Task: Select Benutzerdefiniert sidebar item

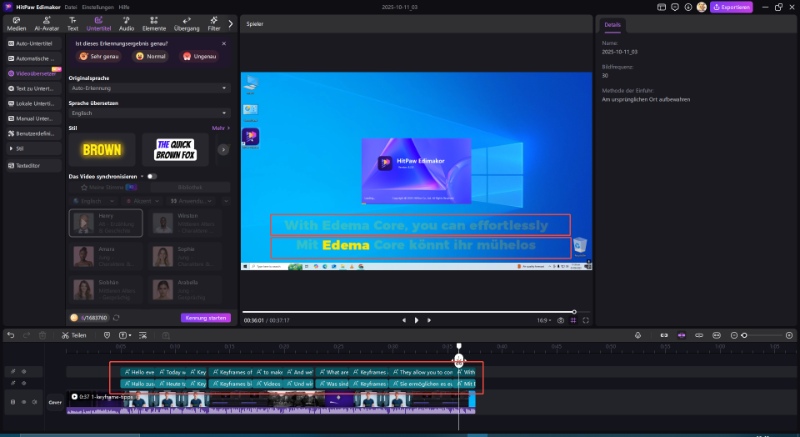Action: tap(34, 134)
